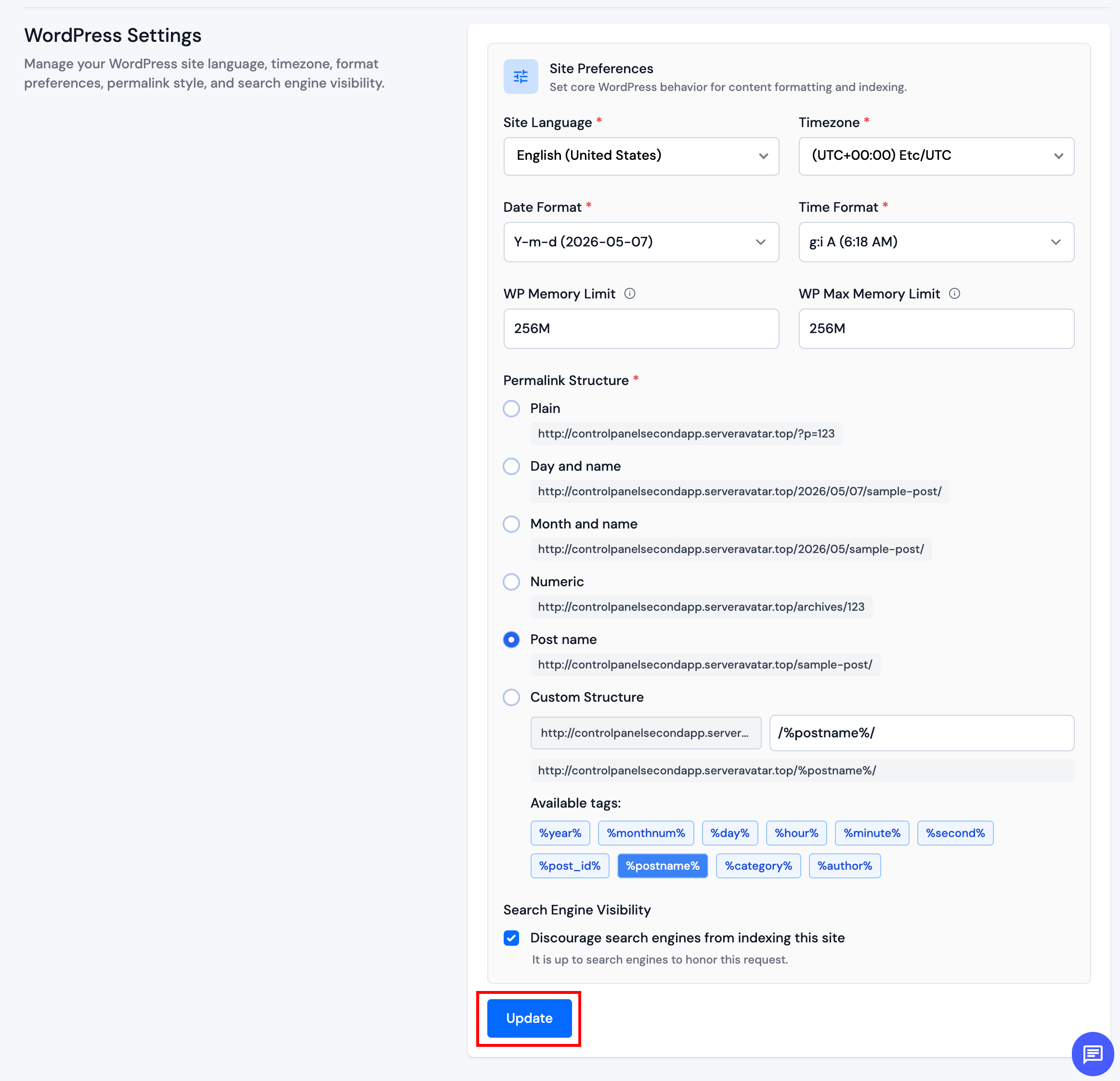Insert the %second% tag

point(955,833)
